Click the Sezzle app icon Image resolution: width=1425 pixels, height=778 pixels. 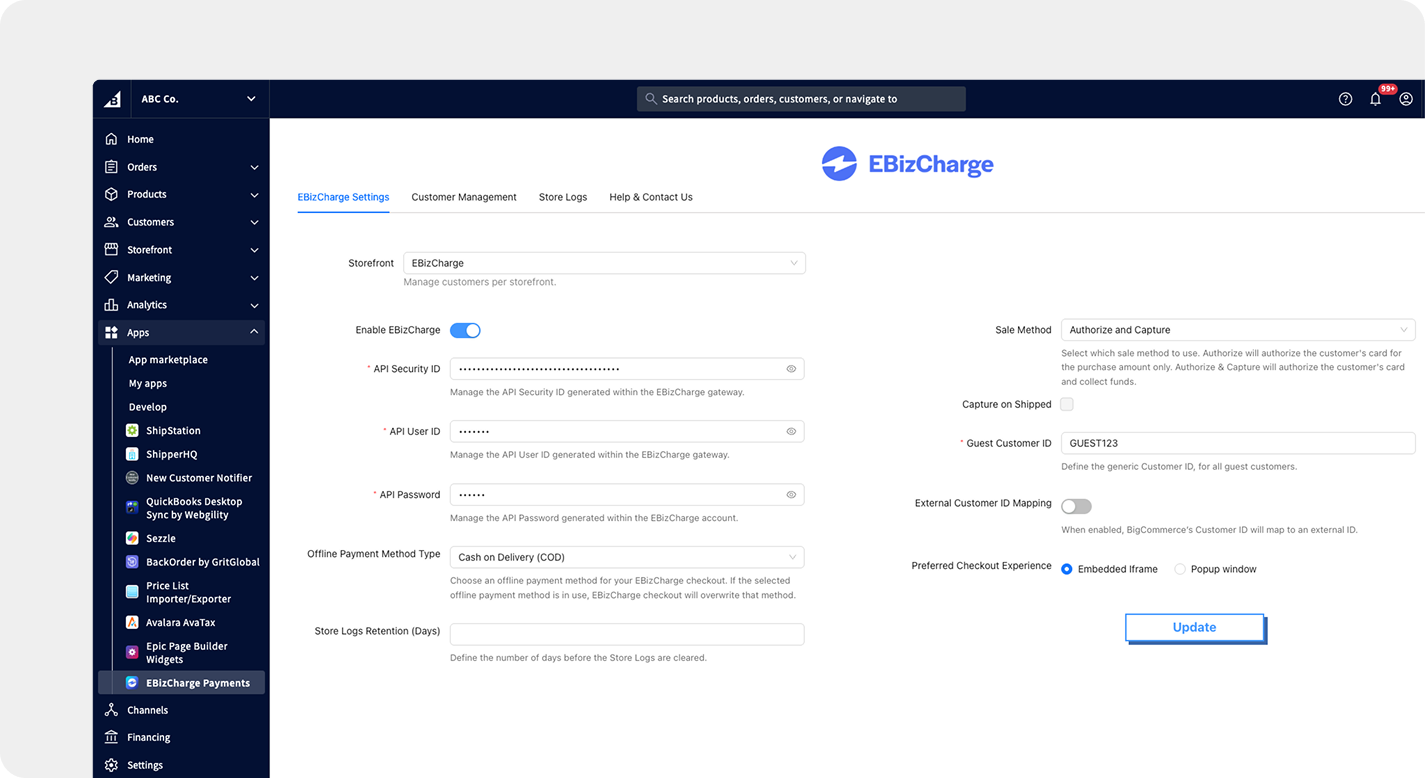[x=132, y=538]
